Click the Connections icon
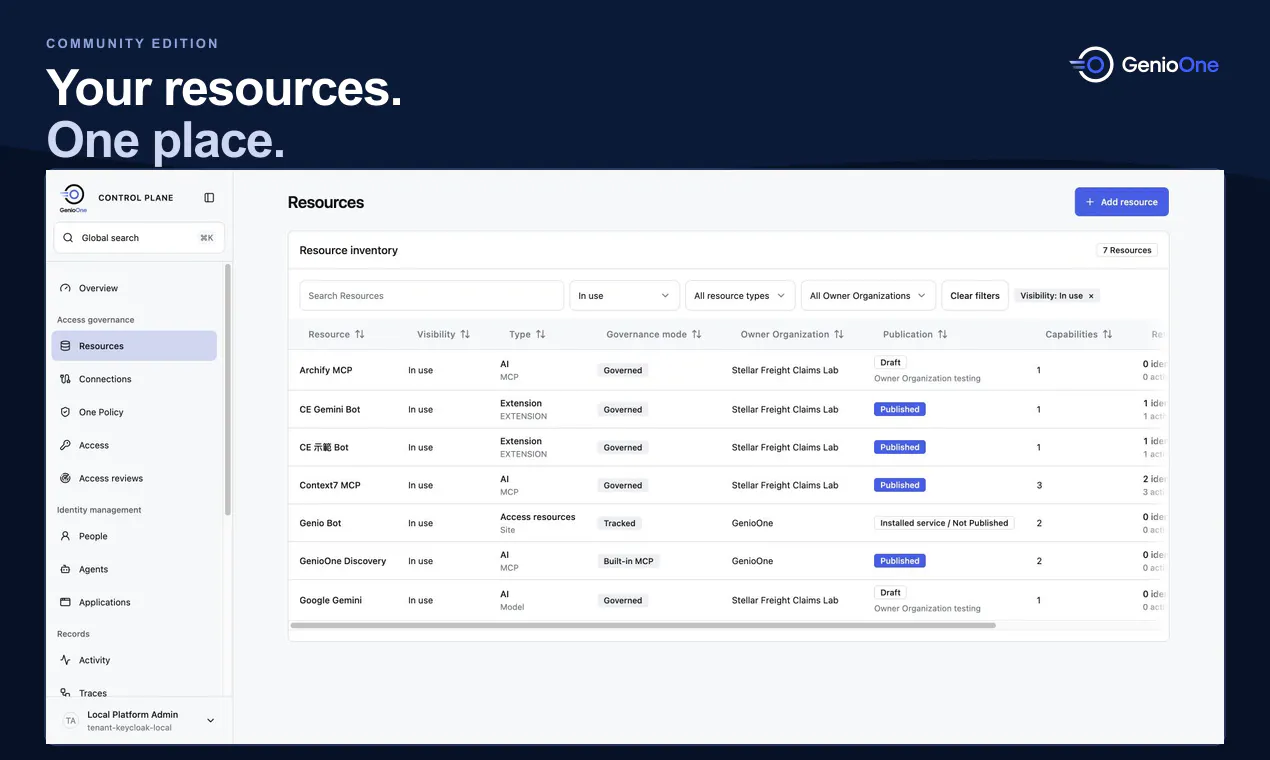This screenshot has height=760, width=1270. point(65,379)
